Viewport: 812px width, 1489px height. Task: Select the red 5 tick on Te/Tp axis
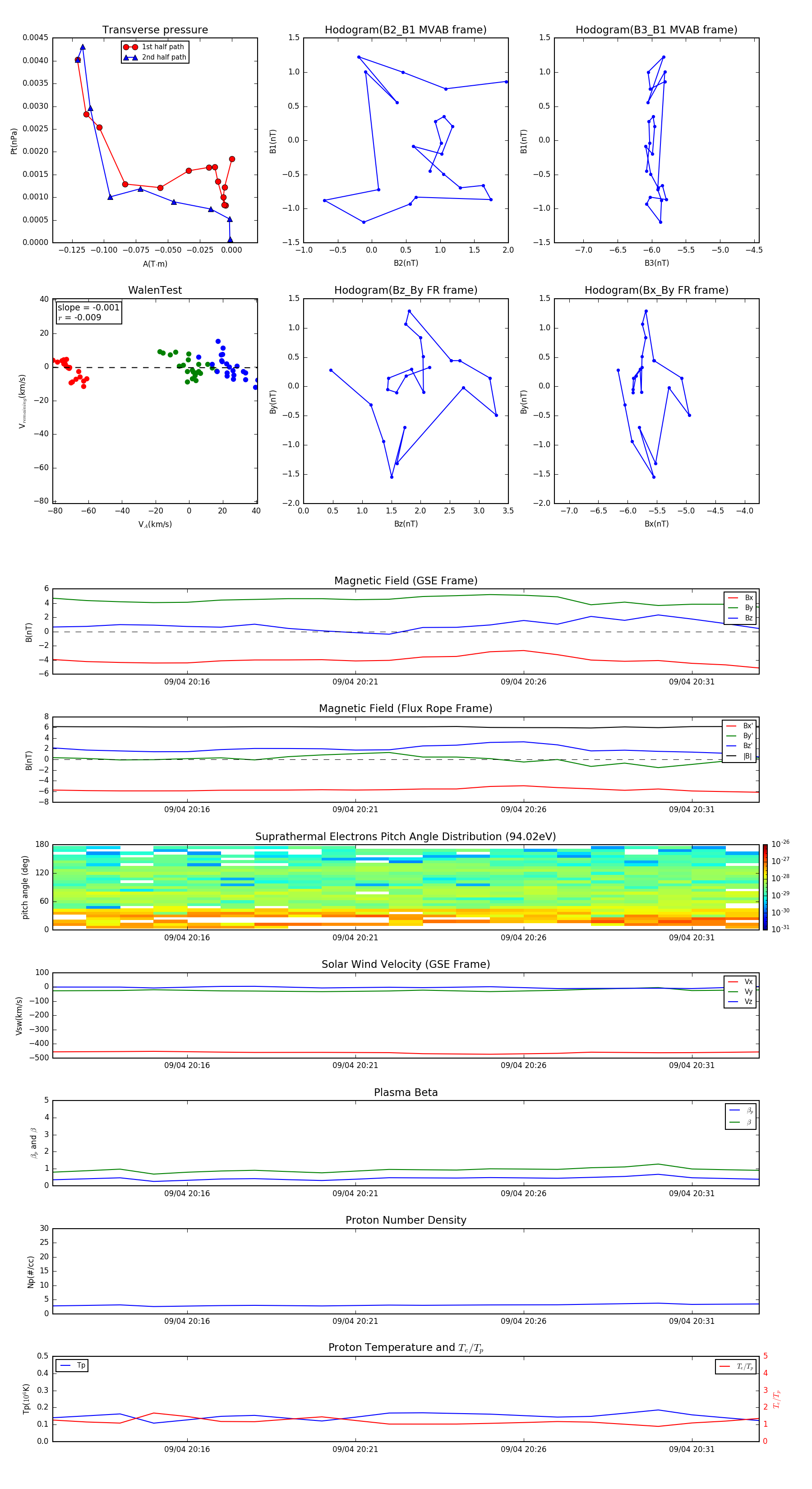coord(765,1356)
